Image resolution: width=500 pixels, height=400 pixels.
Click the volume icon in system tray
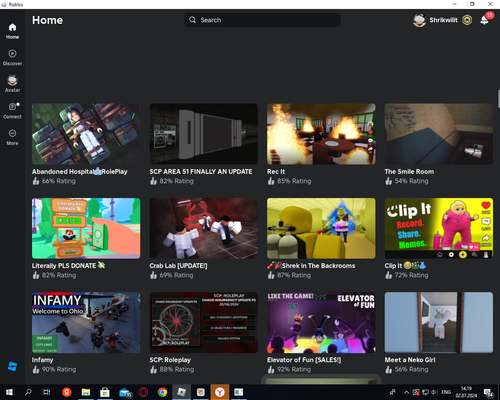tap(434, 392)
